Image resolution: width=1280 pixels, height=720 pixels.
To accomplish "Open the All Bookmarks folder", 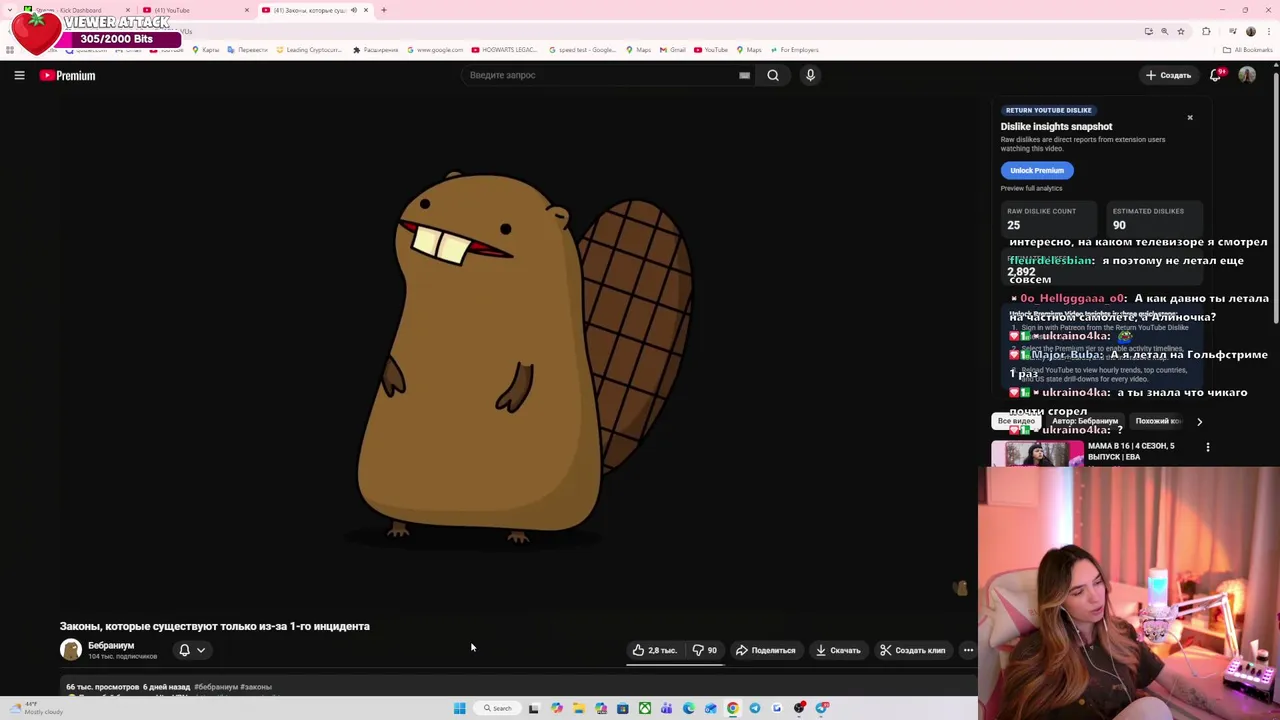I will [1248, 50].
